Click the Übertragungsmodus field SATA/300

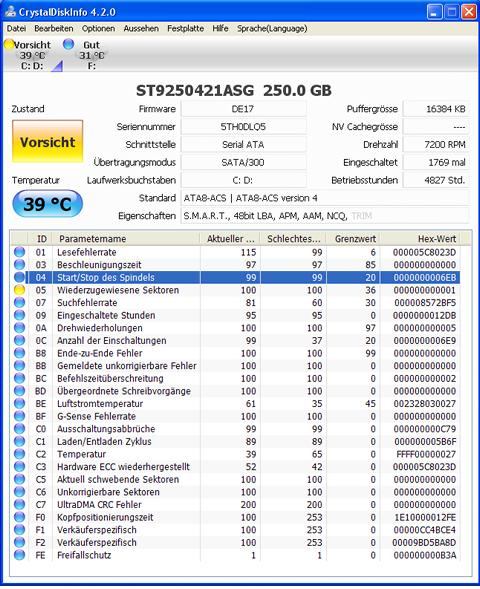point(243,162)
